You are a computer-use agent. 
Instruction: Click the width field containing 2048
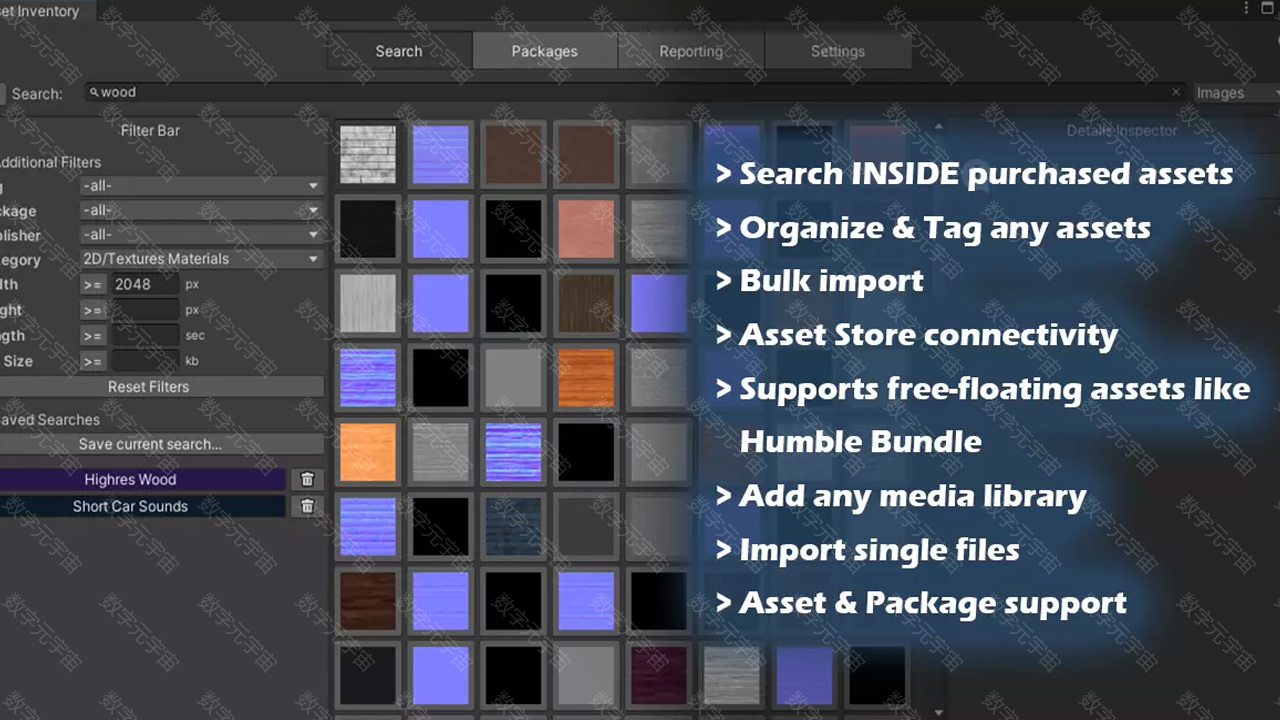145,284
